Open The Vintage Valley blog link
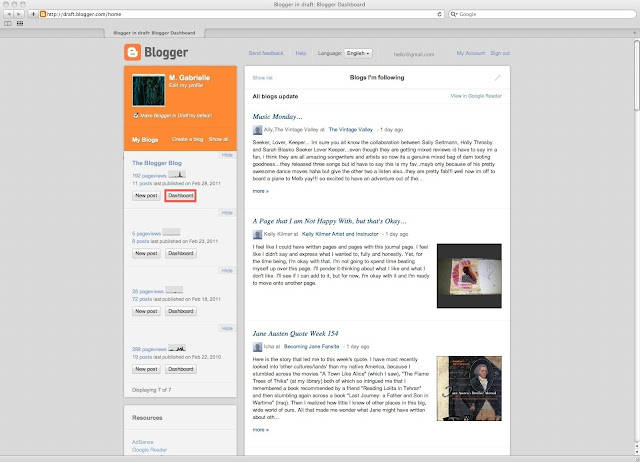Viewport: 640px width, 462px height. coord(351,130)
